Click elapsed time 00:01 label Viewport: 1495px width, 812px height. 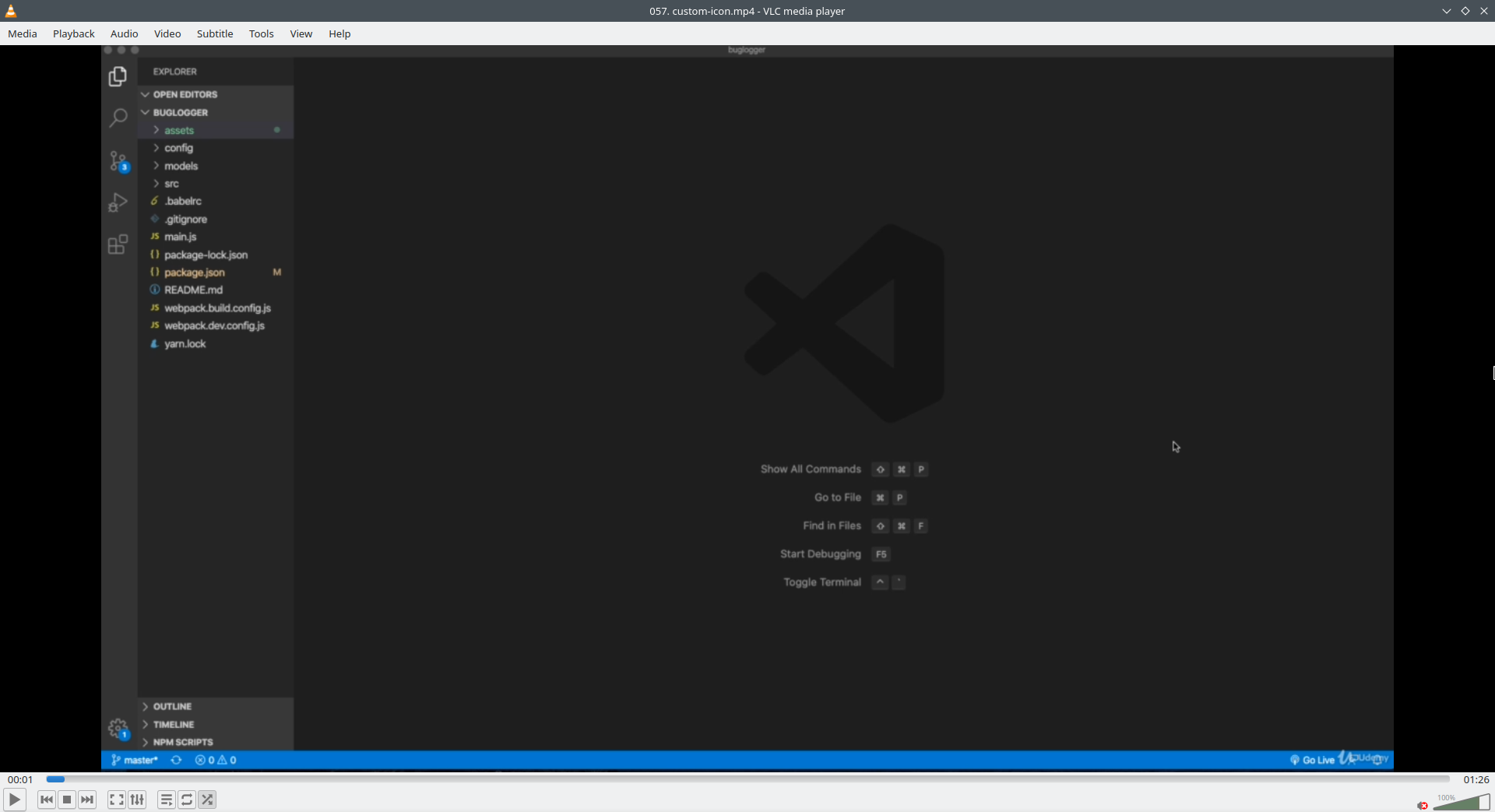pos(20,779)
